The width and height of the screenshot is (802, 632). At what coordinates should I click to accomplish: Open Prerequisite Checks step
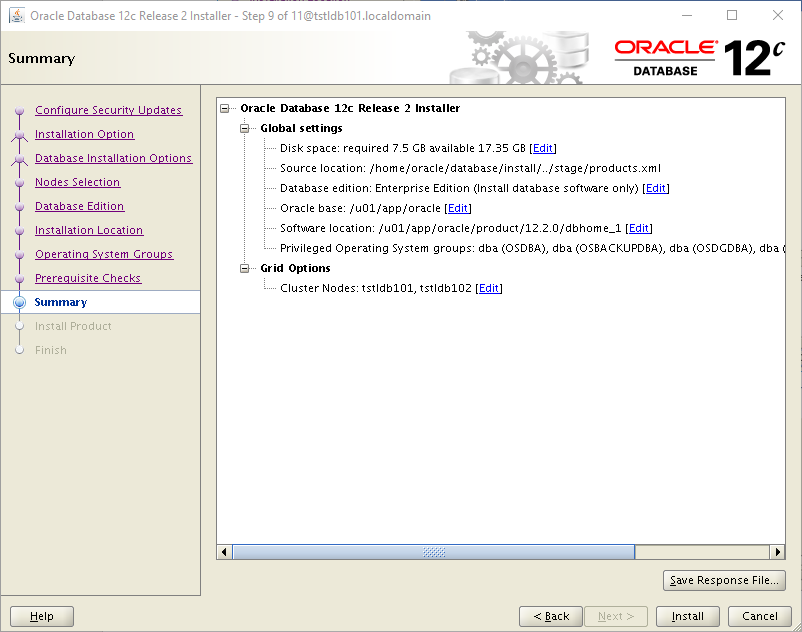coord(88,278)
